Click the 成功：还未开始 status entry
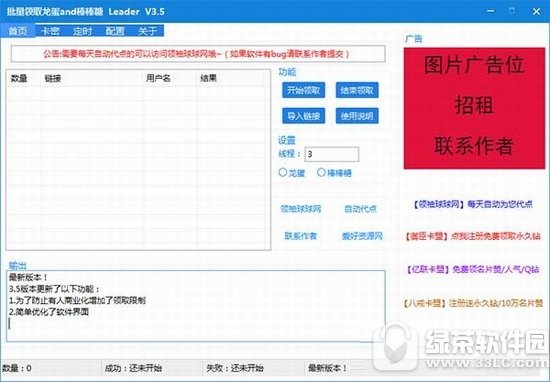Viewport: 550px width, 382px height. coord(133,368)
